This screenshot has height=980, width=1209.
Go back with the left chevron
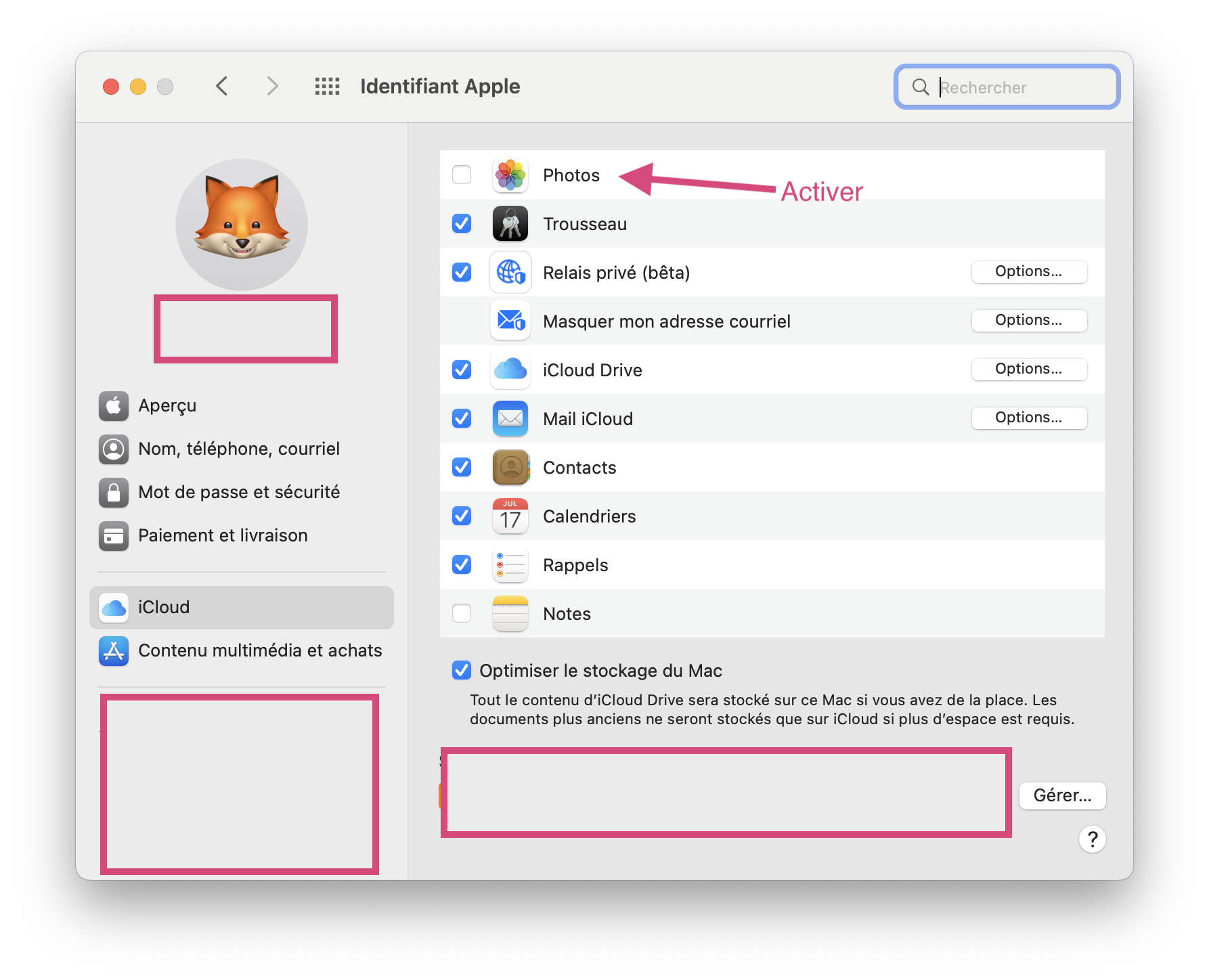point(221,87)
